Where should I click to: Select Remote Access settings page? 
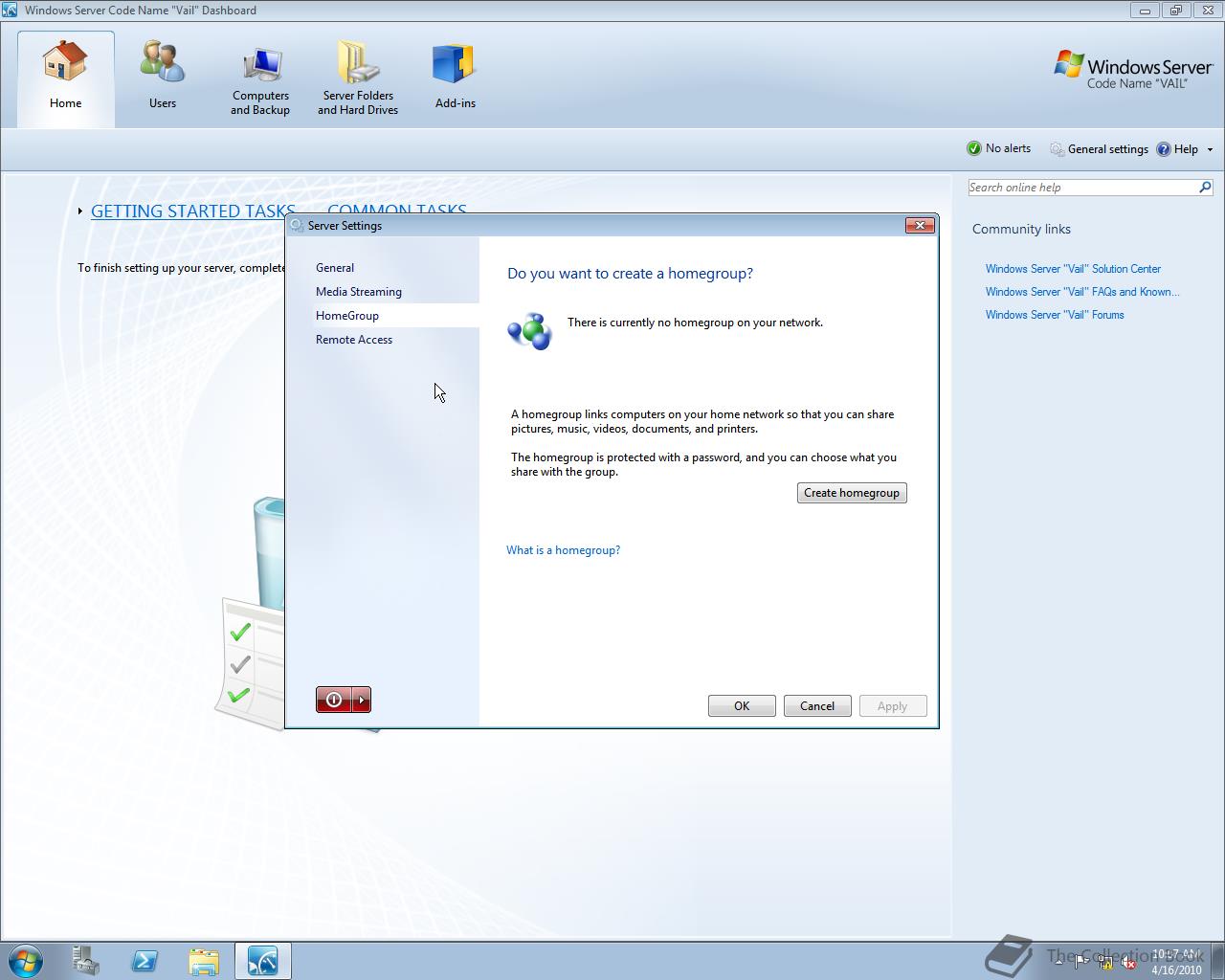(x=354, y=340)
